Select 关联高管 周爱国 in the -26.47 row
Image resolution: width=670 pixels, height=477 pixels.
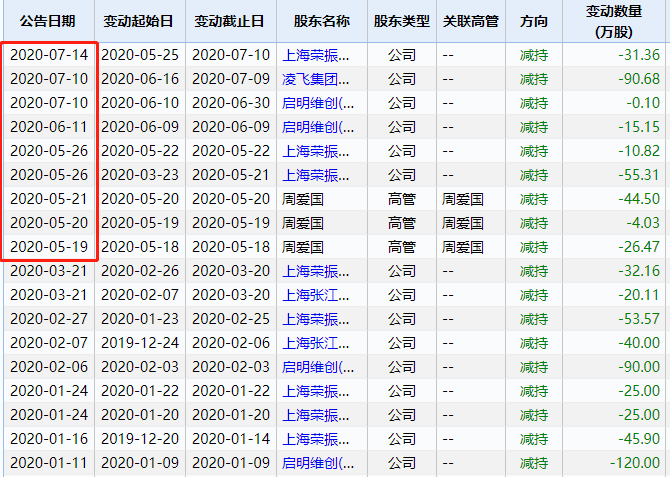pos(463,247)
